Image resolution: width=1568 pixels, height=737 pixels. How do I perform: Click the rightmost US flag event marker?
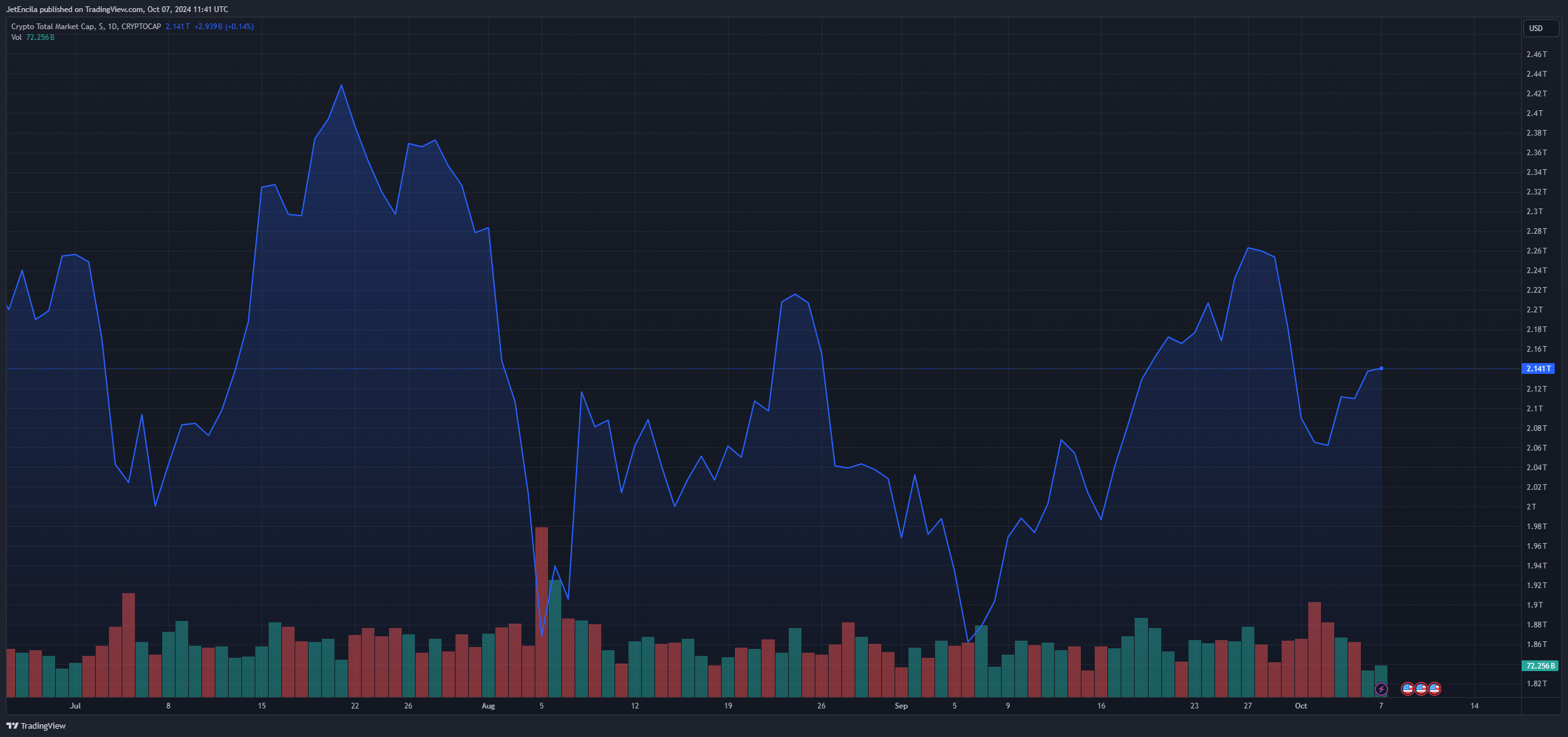(1434, 688)
